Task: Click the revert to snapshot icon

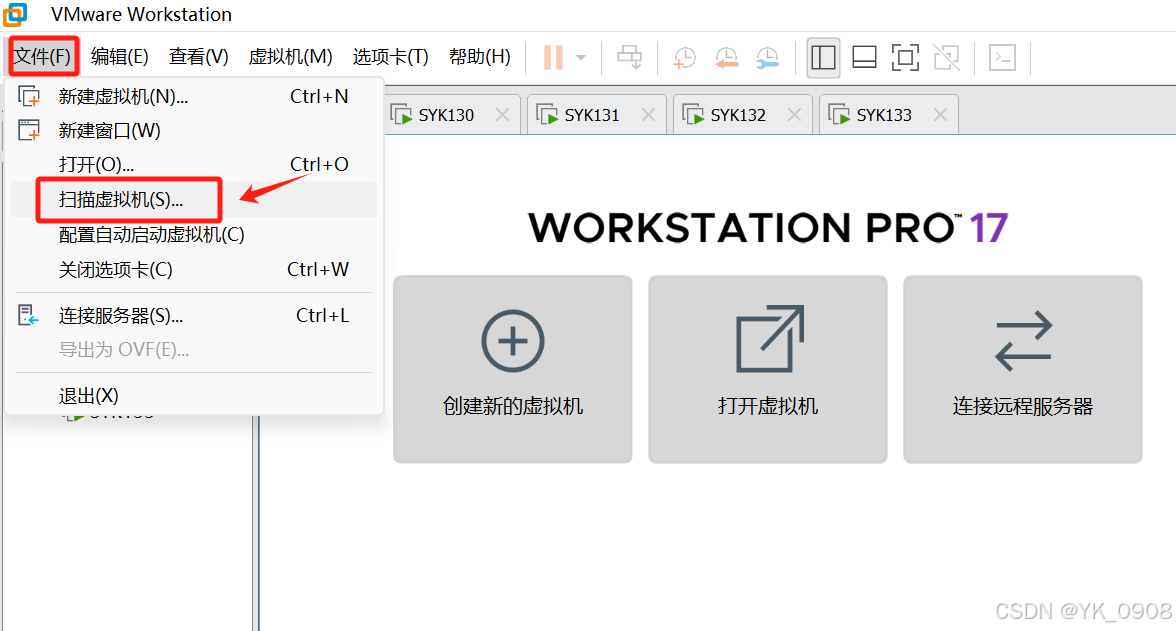Action: [x=726, y=58]
